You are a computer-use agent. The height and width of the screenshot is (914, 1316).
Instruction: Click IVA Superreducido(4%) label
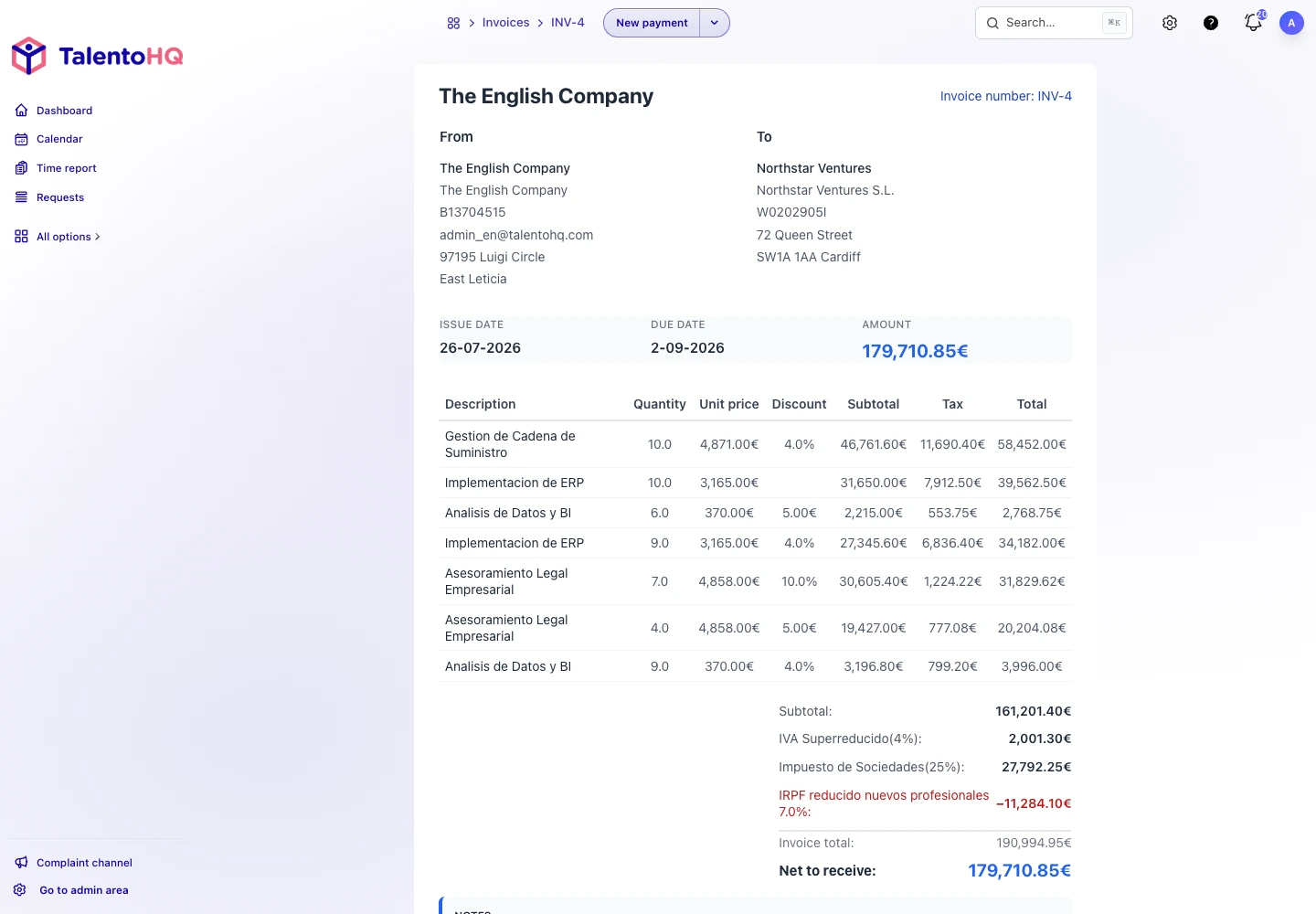coord(850,739)
